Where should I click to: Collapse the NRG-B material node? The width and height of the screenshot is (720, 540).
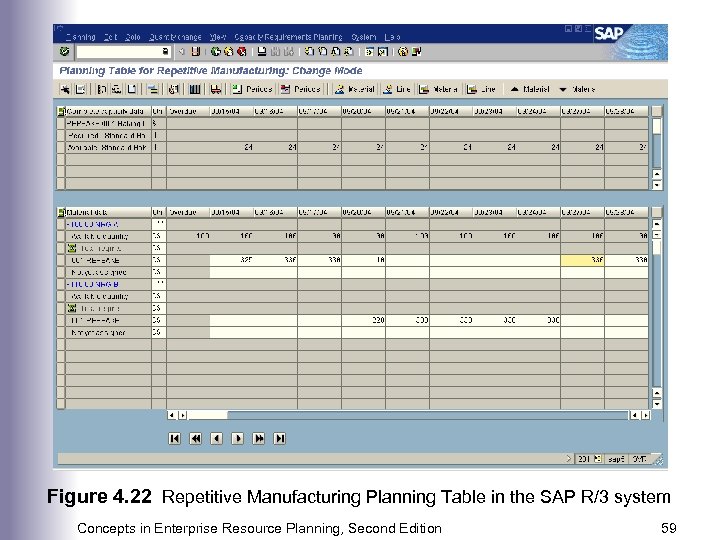click(x=68, y=284)
